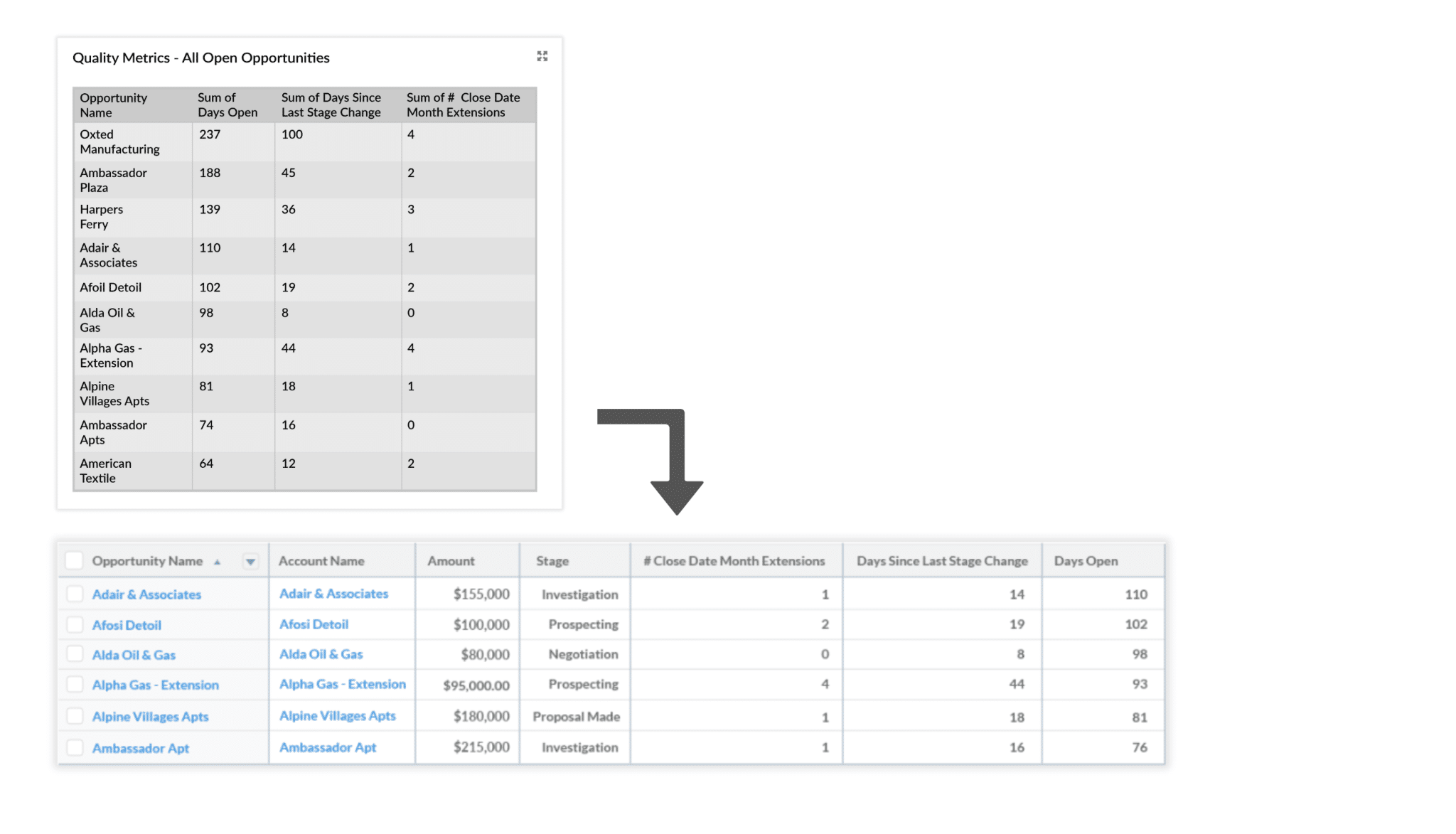Click the Ambassador Apt opportunity name
1456x834 pixels.
(x=140, y=747)
